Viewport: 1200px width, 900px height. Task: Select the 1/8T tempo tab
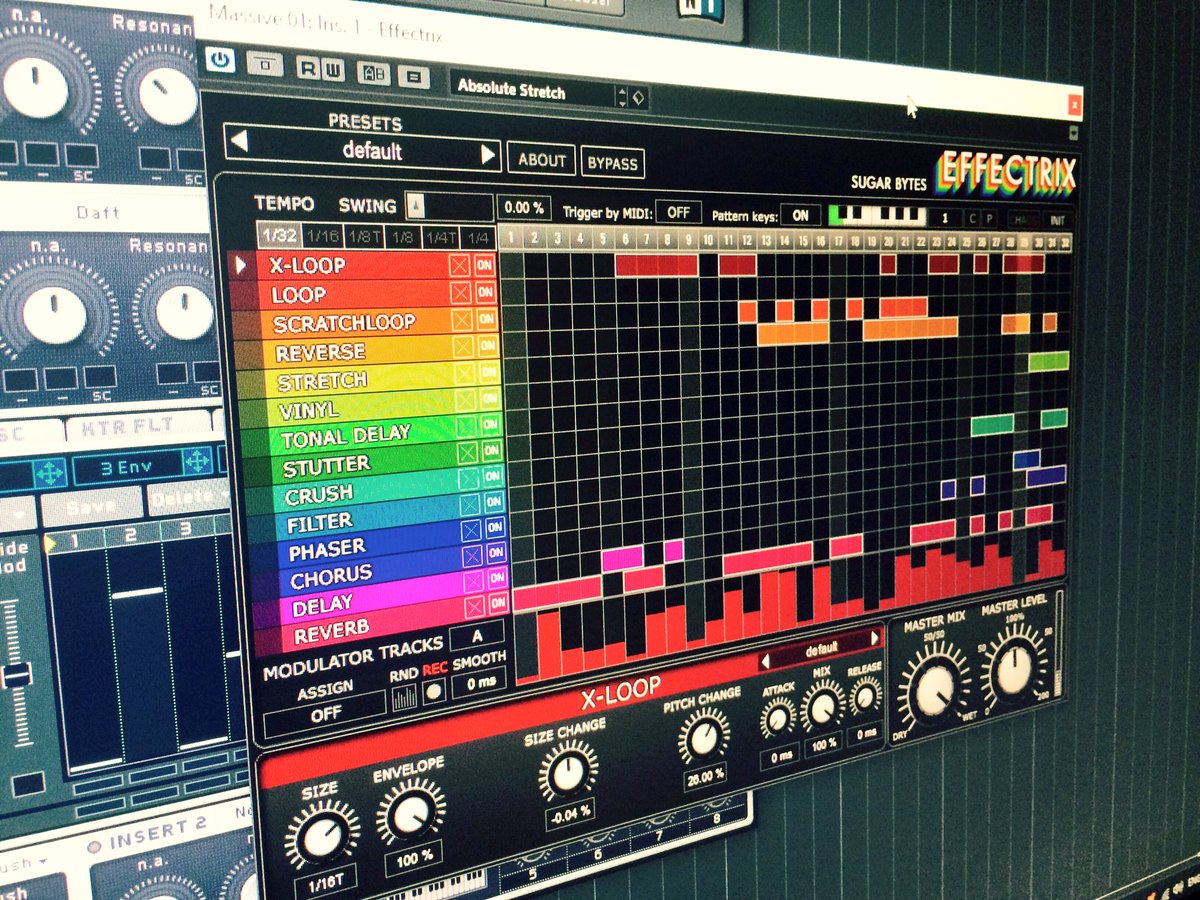(363, 236)
